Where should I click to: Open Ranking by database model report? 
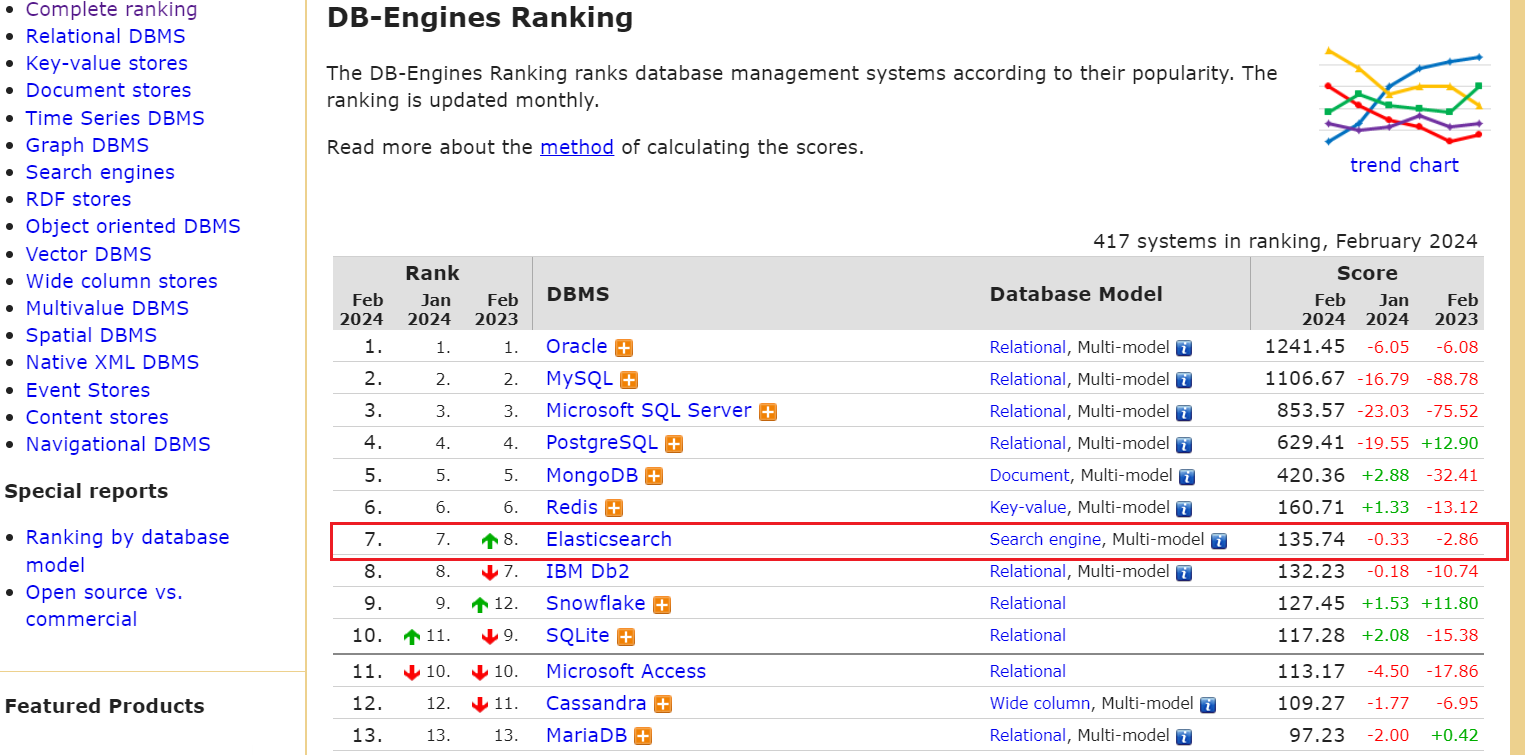(127, 551)
